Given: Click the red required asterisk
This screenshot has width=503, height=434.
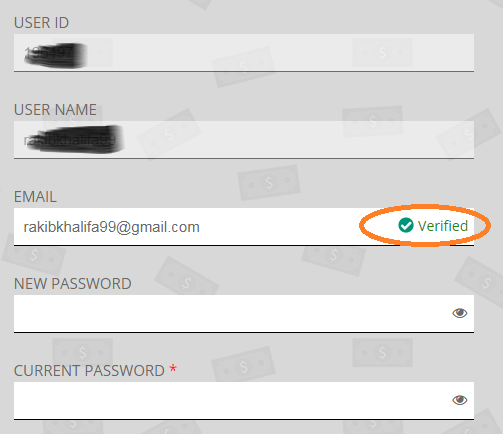Looking at the screenshot, I should pyautogui.click(x=173, y=369).
